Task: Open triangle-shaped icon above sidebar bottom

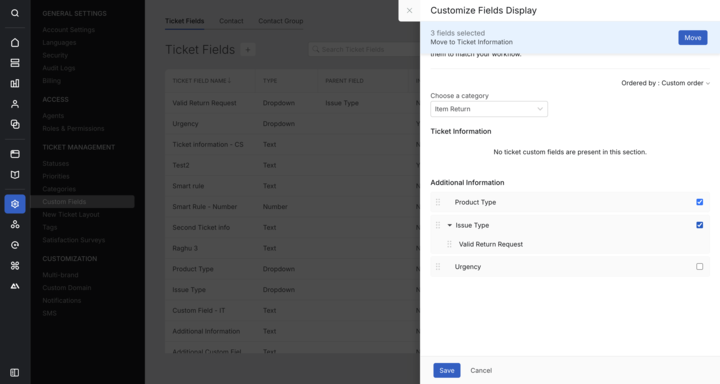Action: (x=15, y=286)
